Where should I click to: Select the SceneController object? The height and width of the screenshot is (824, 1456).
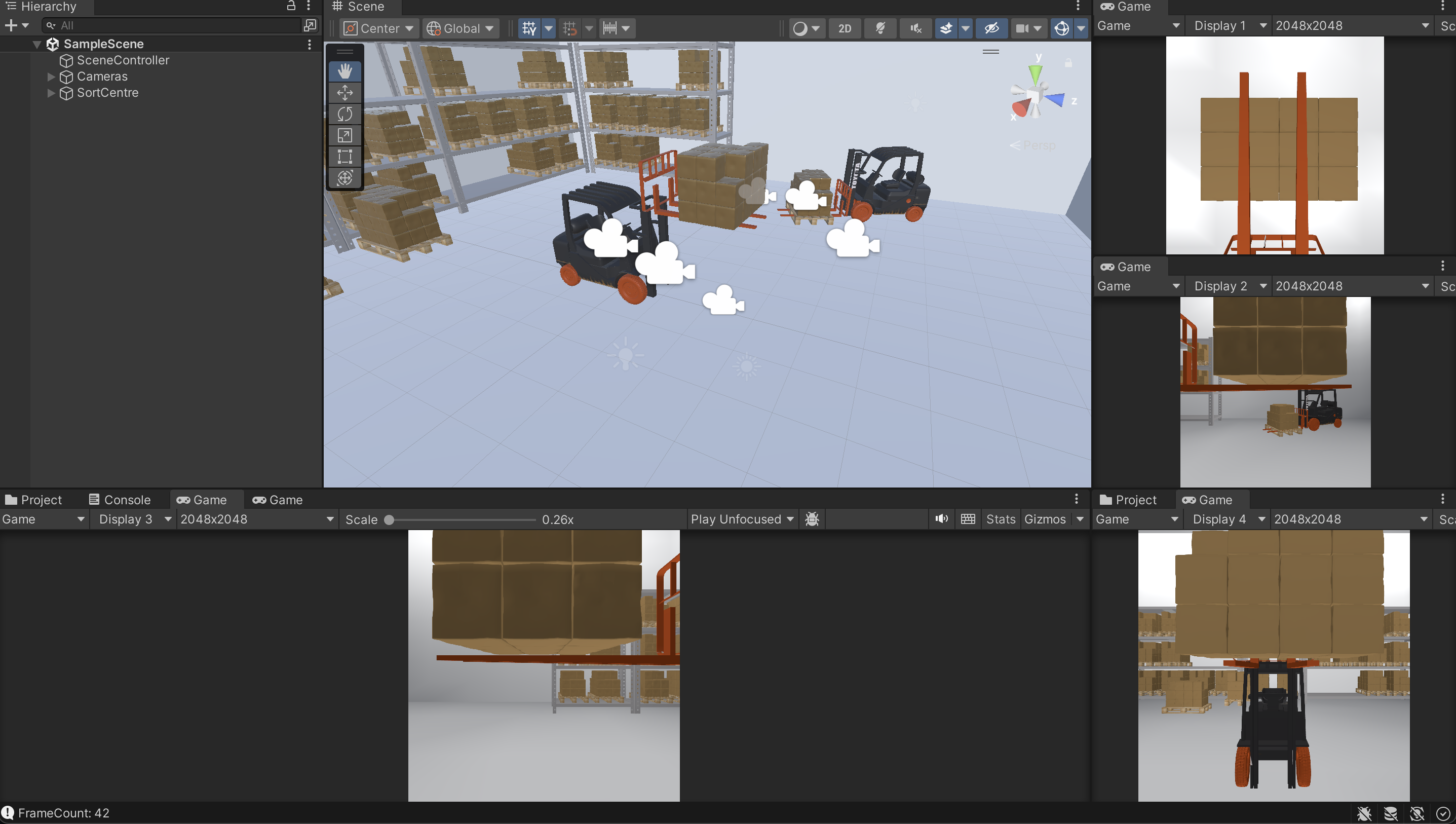click(123, 60)
